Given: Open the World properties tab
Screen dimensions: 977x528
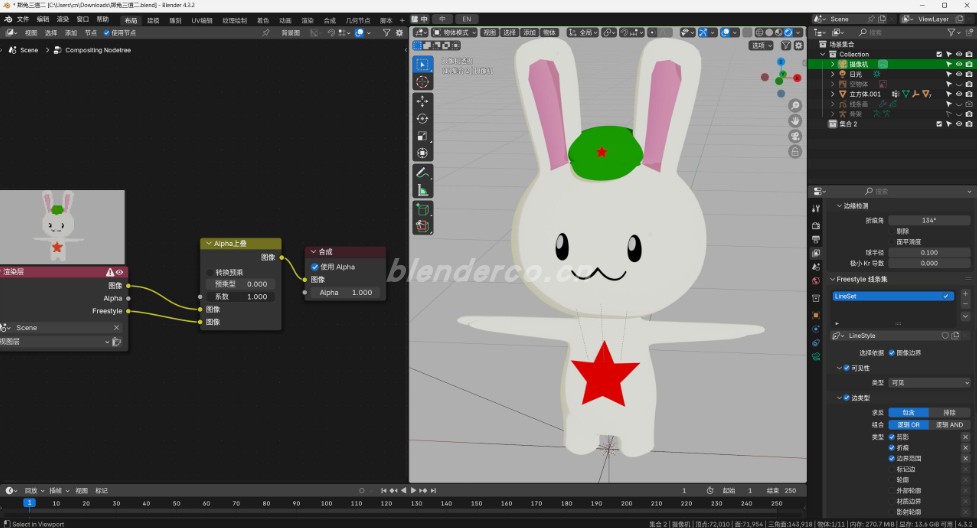Looking at the screenshot, I should 816,281.
